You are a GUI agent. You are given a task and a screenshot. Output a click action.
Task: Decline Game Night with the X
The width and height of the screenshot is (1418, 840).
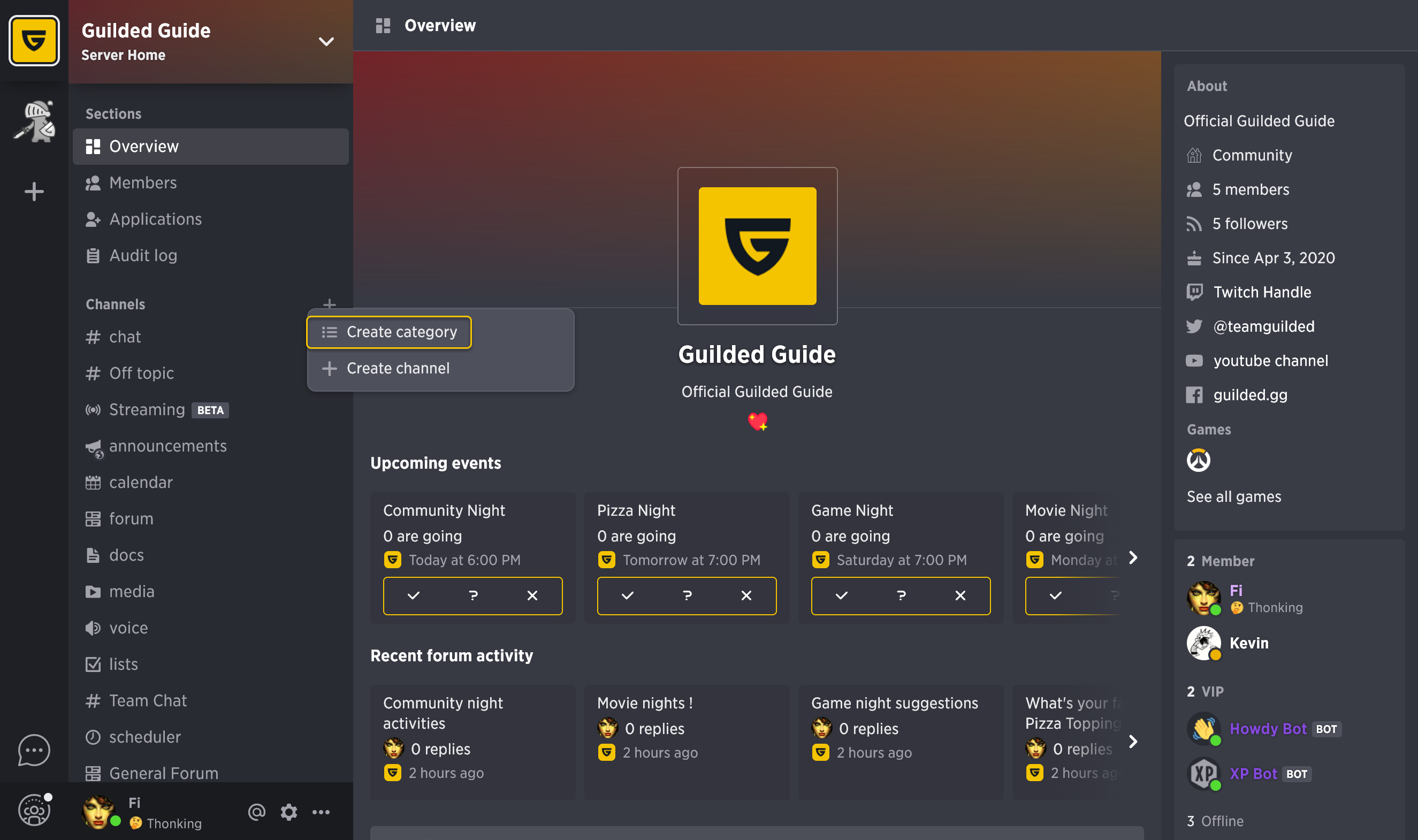coord(960,595)
